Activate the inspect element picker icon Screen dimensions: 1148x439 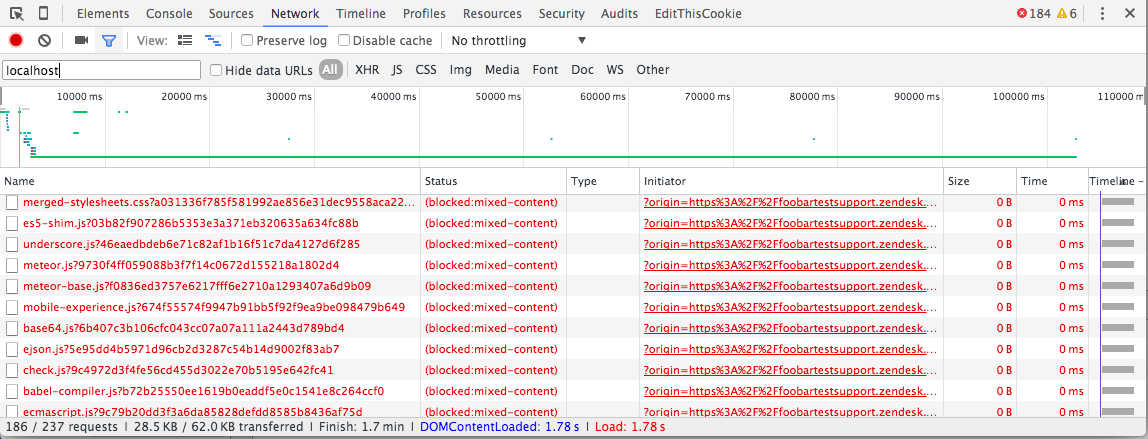(17, 13)
